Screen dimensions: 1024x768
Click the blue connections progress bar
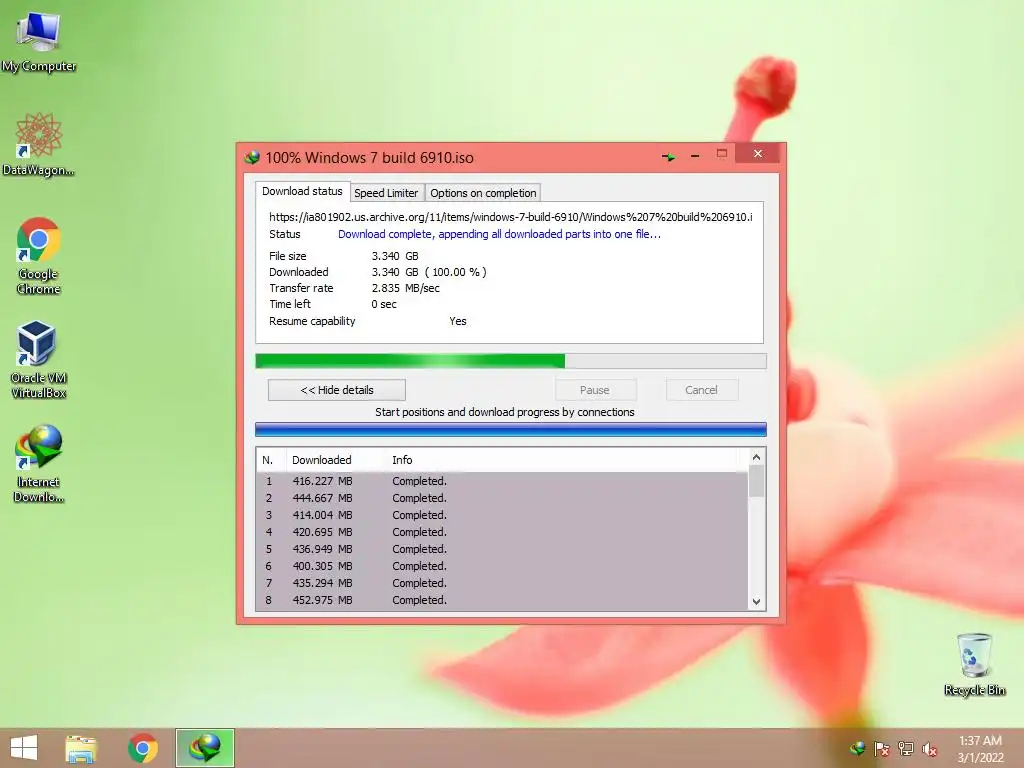(511, 429)
